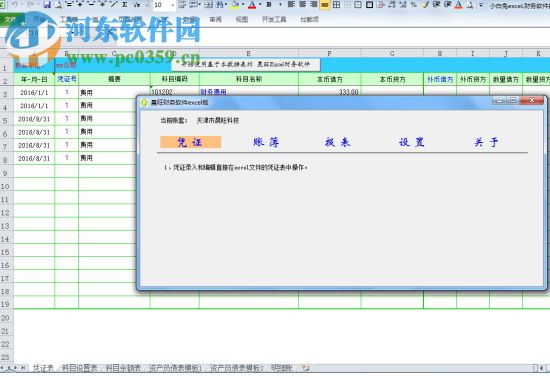Click the center align icon
The height and width of the screenshot is (377, 550).
302,5
